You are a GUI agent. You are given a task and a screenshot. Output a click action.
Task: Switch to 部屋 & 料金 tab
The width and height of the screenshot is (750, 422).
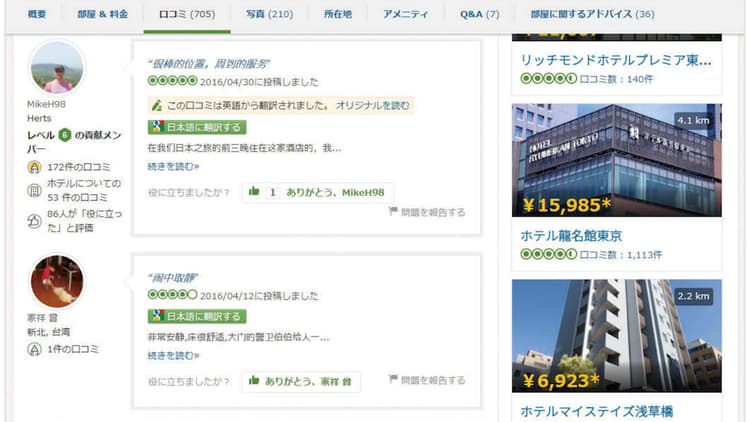click(x=102, y=14)
